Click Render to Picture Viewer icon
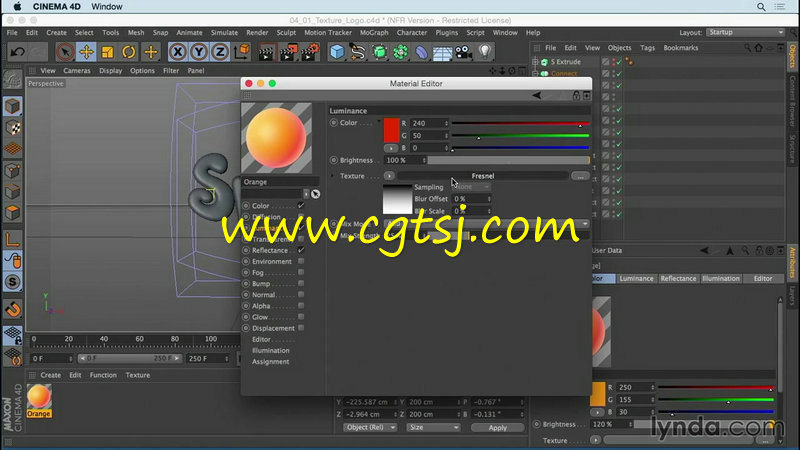This screenshot has height=450, width=800. (x=288, y=52)
